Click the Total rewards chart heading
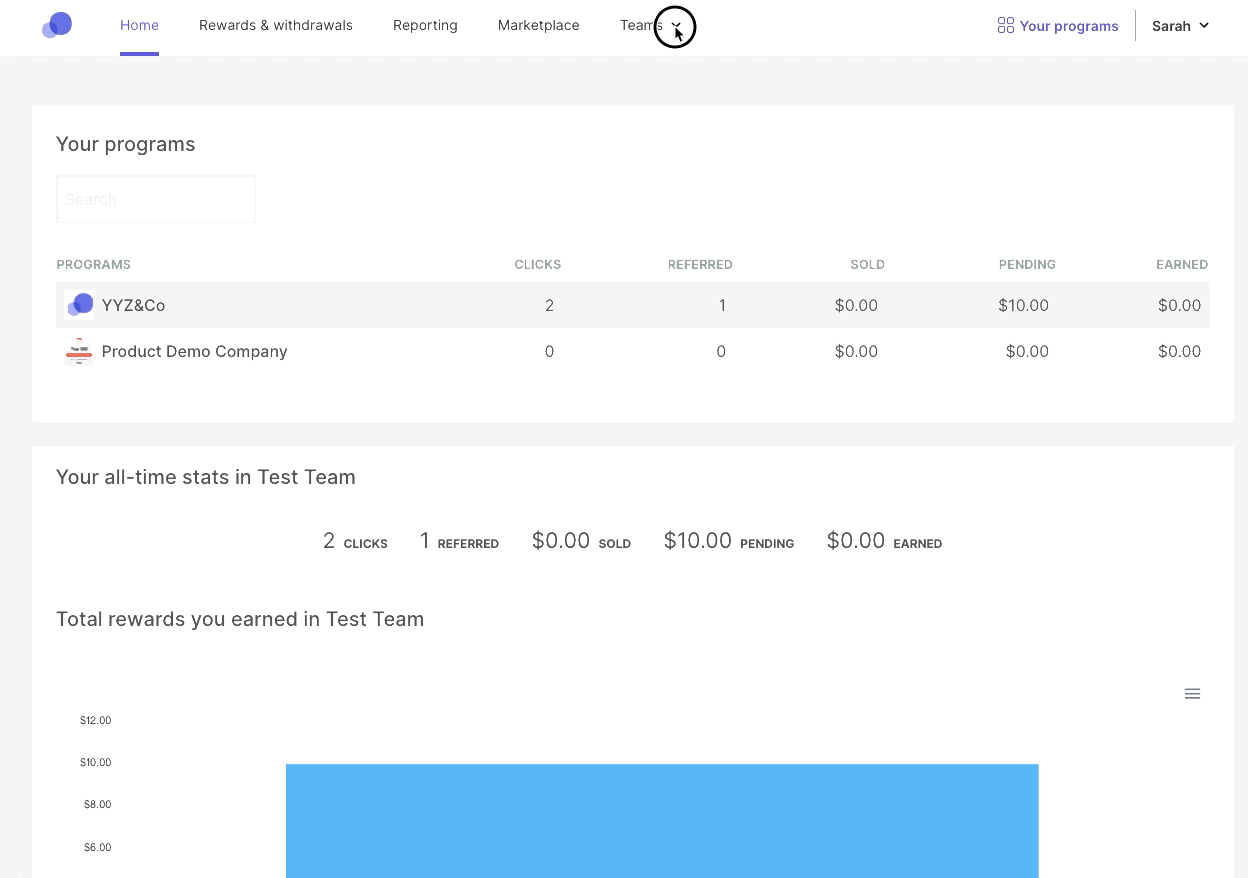Screen dimensions: 1248x878 tap(240, 619)
